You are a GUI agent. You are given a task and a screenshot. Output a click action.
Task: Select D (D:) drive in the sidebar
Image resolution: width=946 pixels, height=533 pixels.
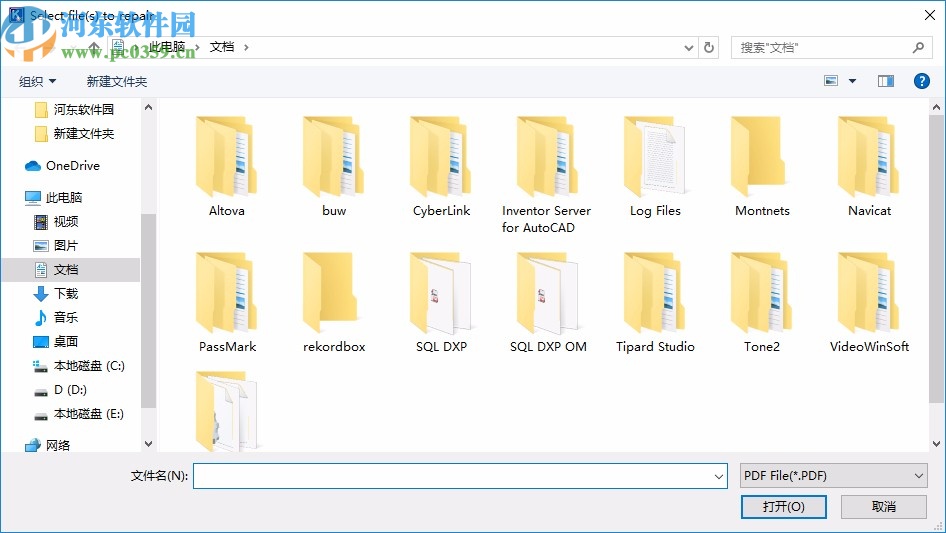point(60,390)
